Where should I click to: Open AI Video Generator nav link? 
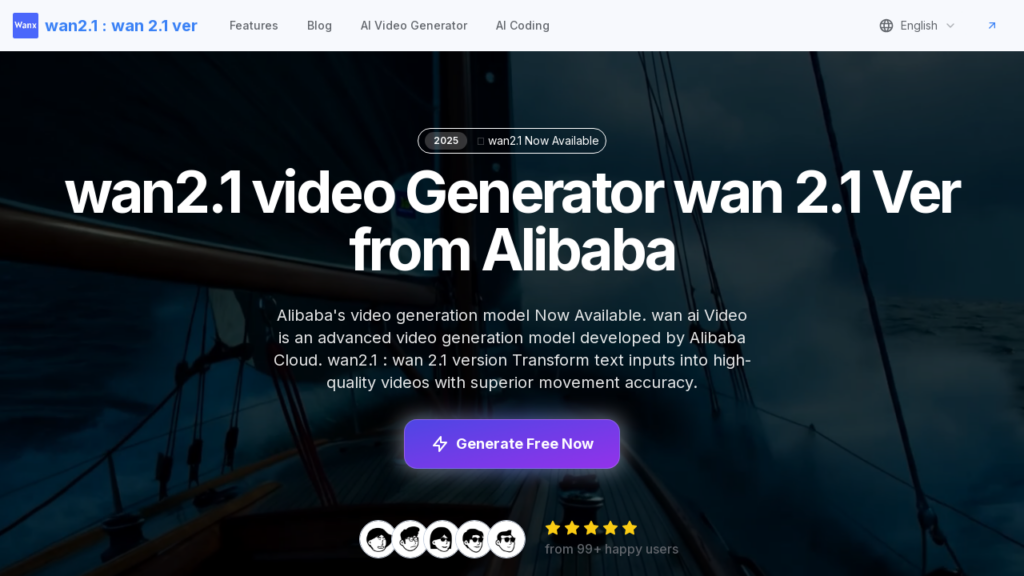[414, 25]
